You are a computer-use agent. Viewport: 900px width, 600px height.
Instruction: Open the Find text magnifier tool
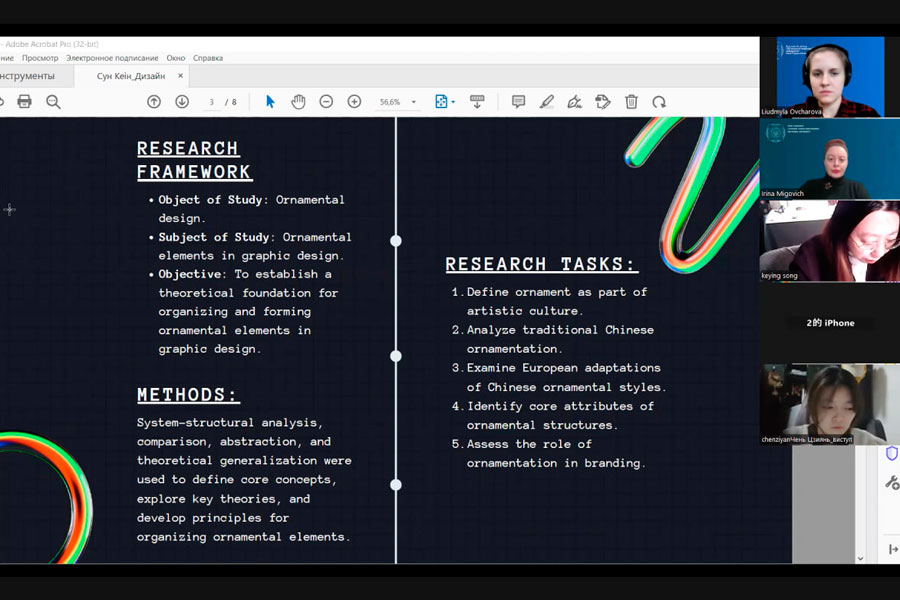click(x=53, y=102)
